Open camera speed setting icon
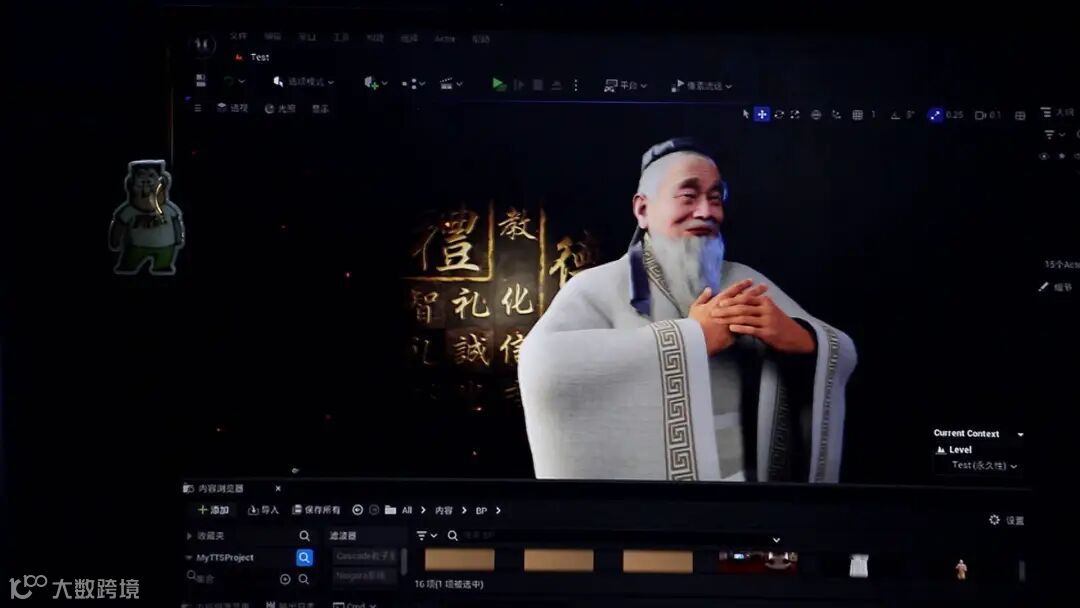The width and height of the screenshot is (1080, 608). pyautogui.click(x=980, y=115)
